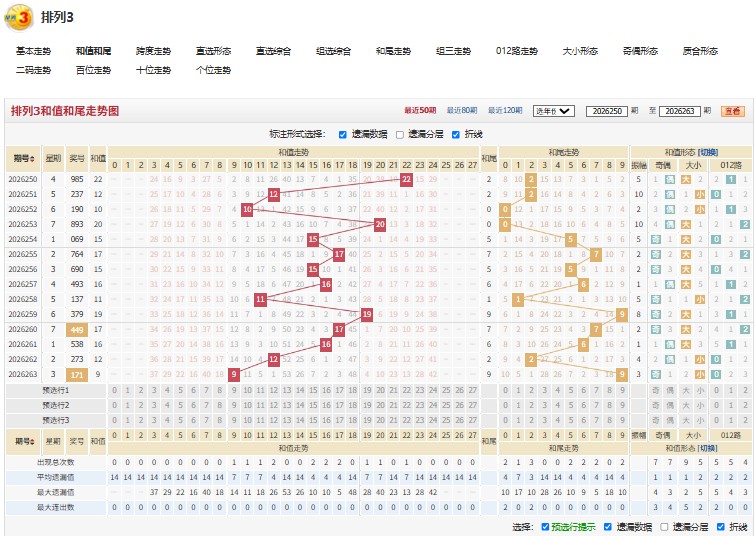Toggle top 折线 checkbox

pyautogui.click(x=456, y=134)
